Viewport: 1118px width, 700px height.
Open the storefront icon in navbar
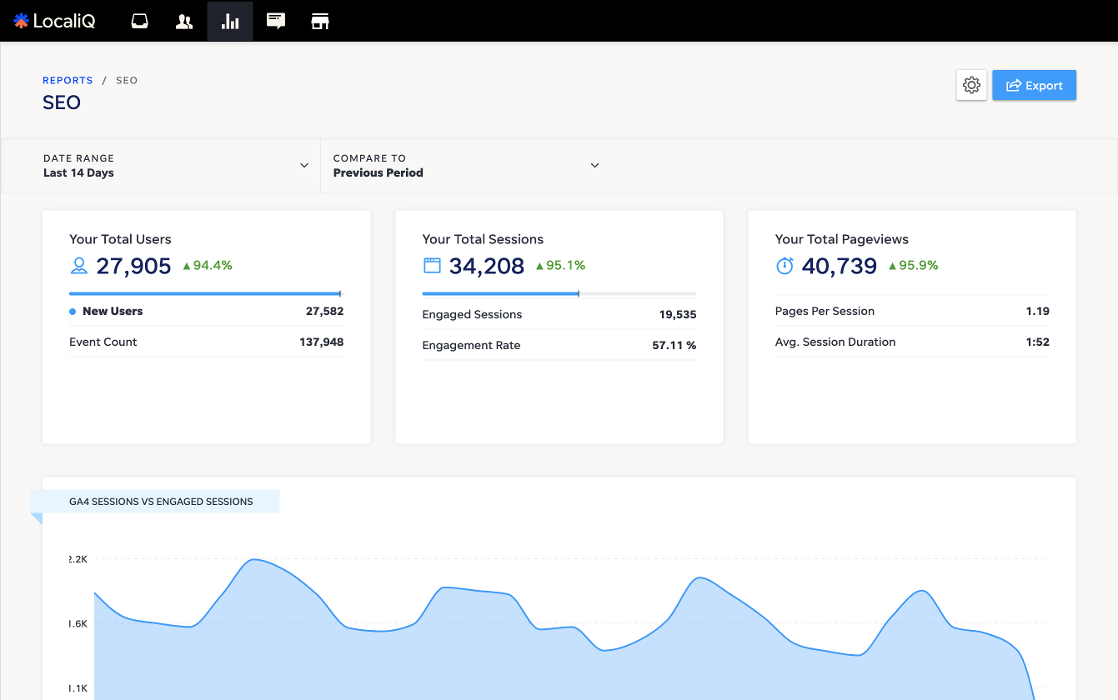320,21
